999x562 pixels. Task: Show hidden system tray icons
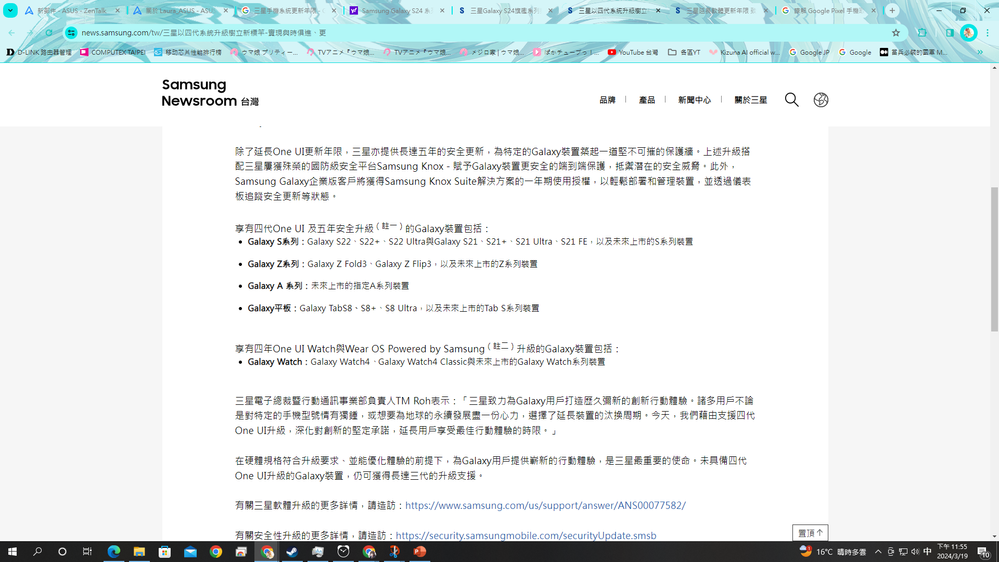(x=878, y=552)
